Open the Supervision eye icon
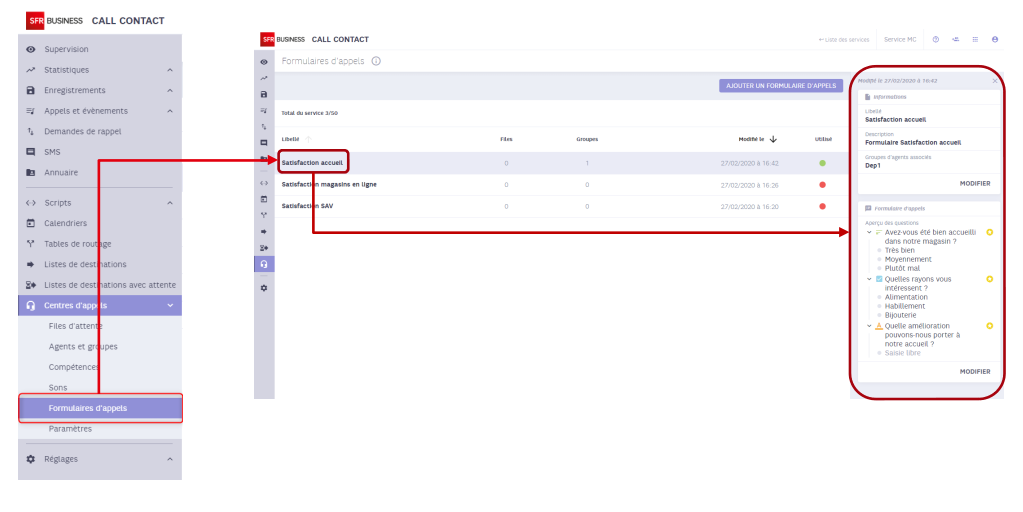This screenshot has height=512, width=1023. click(x=31, y=50)
